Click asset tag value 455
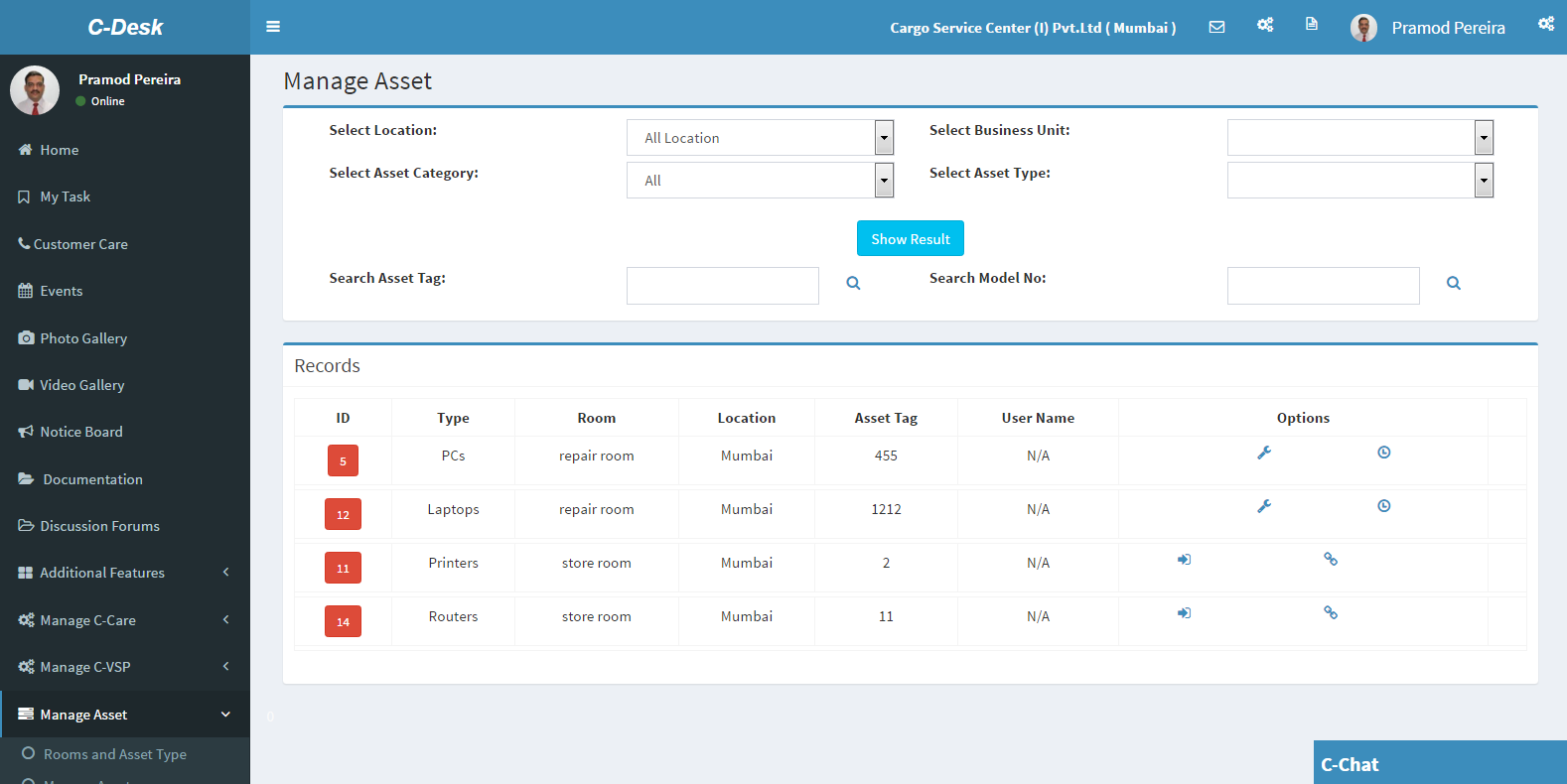1567x784 pixels. point(886,456)
